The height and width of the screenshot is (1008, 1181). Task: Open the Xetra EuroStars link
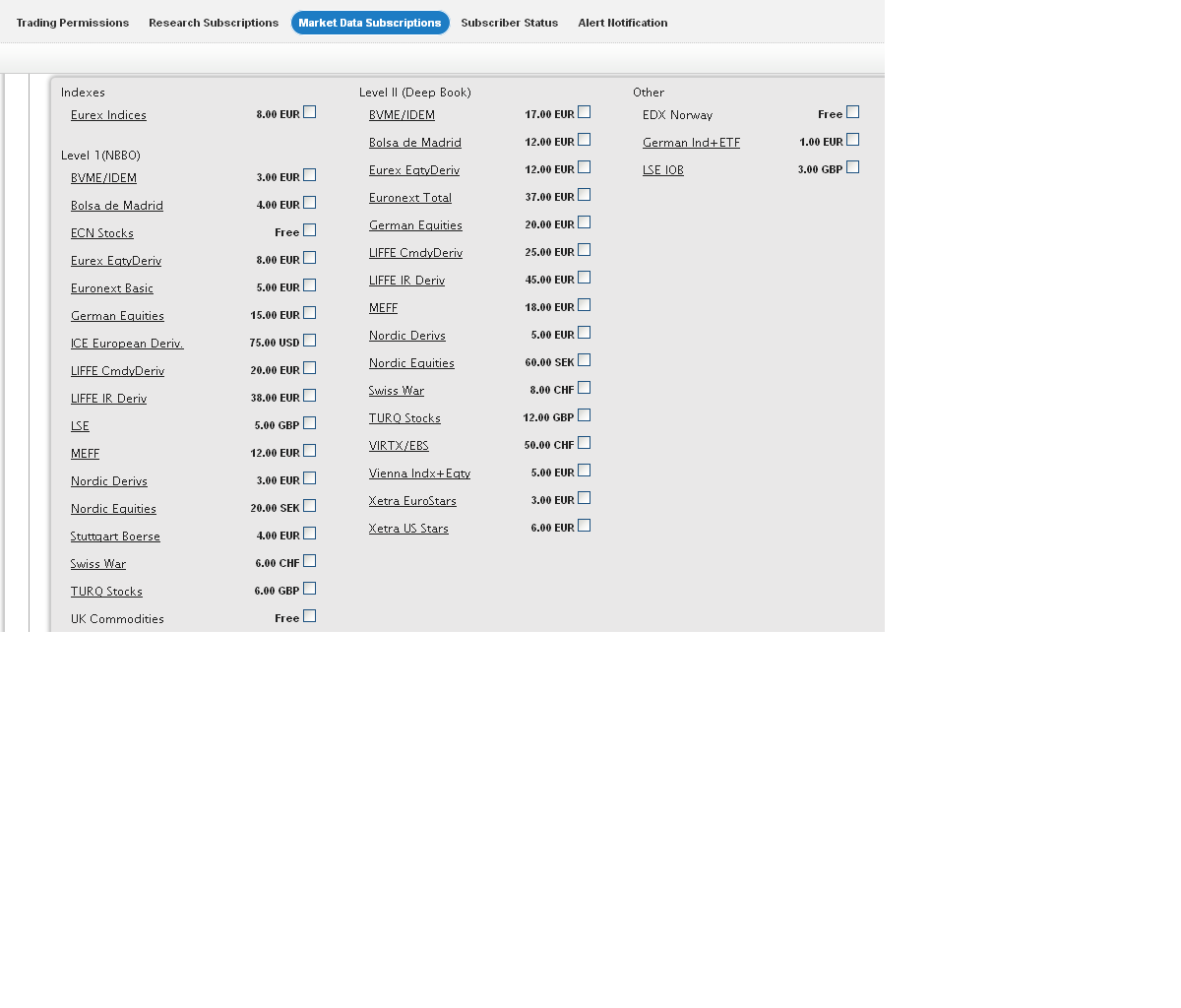point(412,501)
